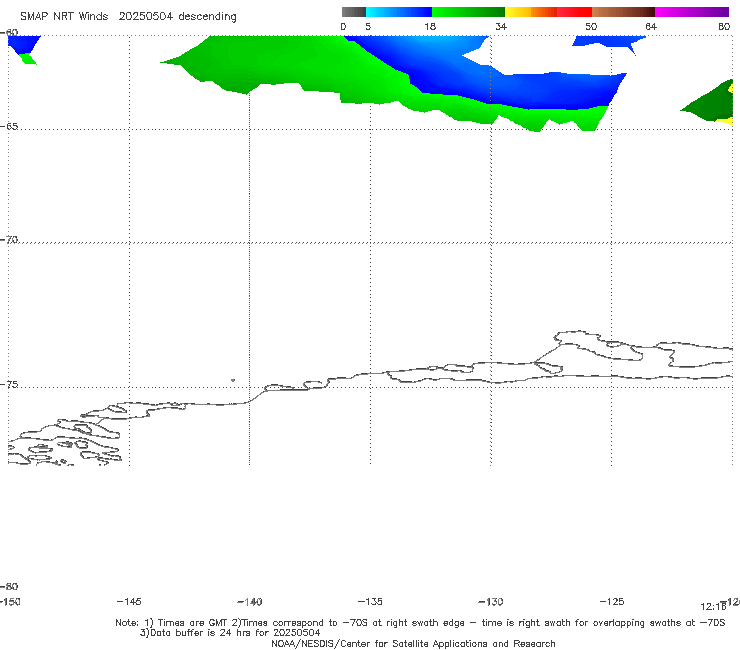Click the note line starting 'Note: 1) Times are GMT'
The width and height of the screenshot is (740, 650).
coord(420,623)
